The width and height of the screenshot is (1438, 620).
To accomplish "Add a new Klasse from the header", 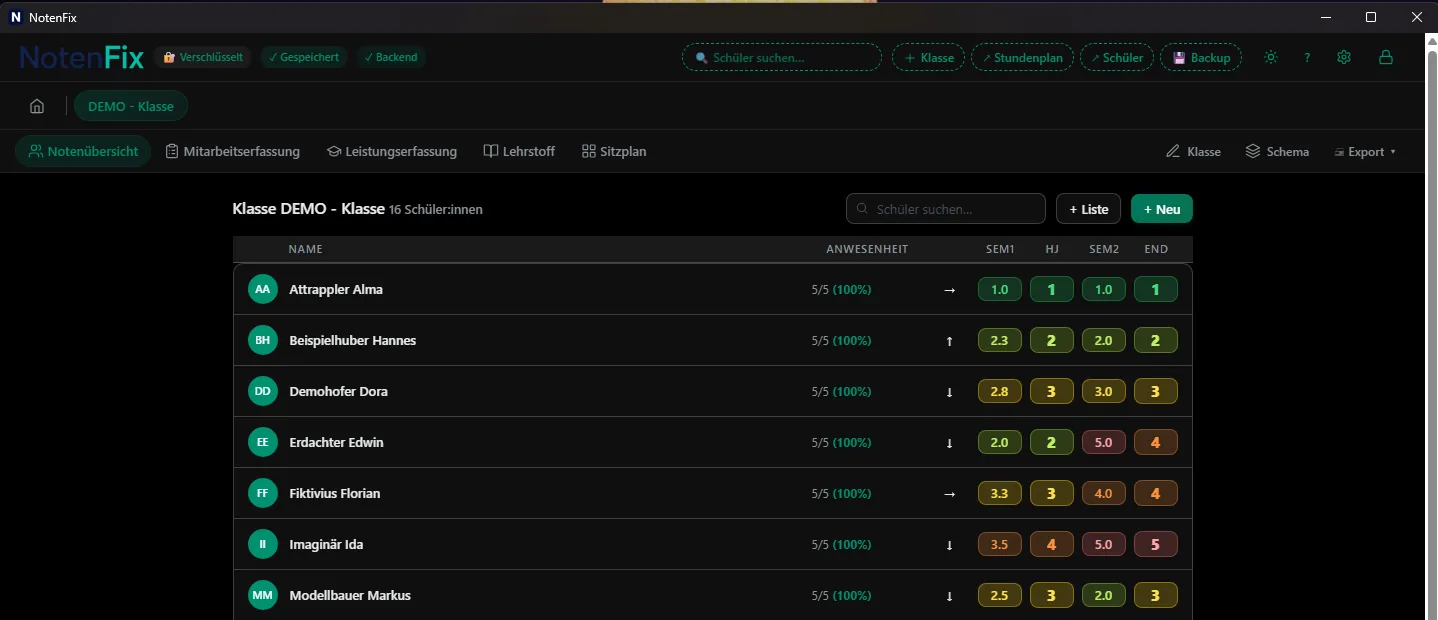I will (x=928, y=58).
